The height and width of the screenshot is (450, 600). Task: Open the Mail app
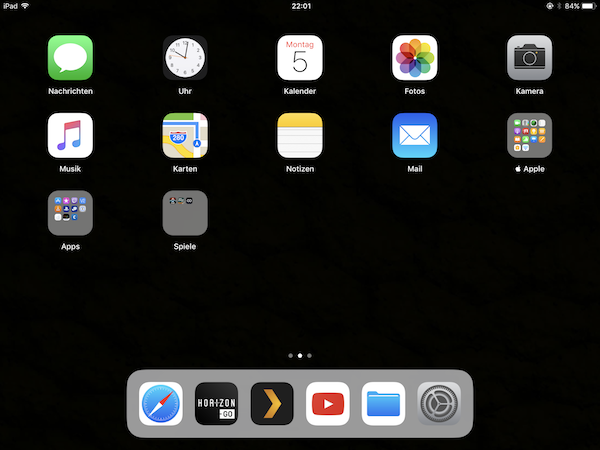pyautogui.click(x=415, y=135)
